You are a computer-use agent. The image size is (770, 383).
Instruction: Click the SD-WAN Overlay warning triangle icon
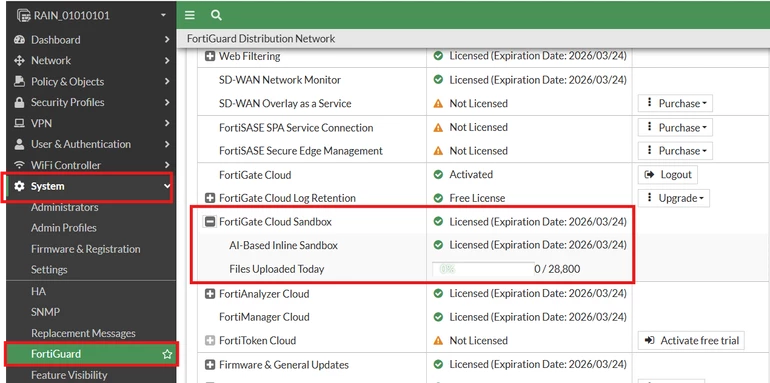[x=439, y=104]
